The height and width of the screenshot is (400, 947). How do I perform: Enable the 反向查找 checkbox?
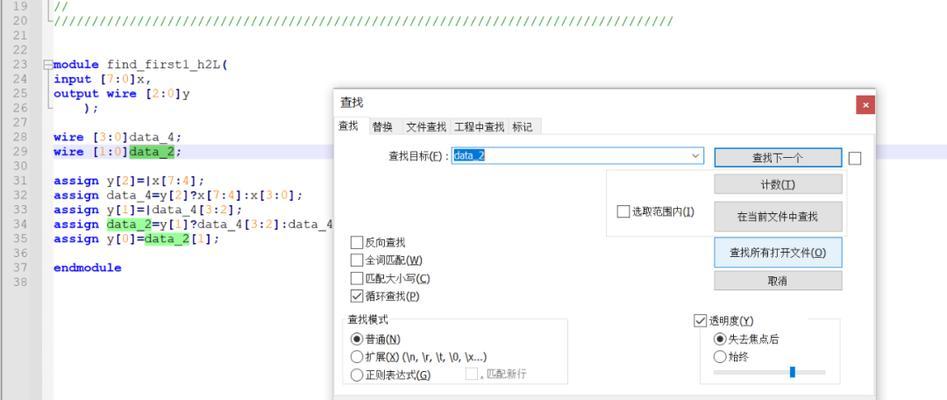356,243
